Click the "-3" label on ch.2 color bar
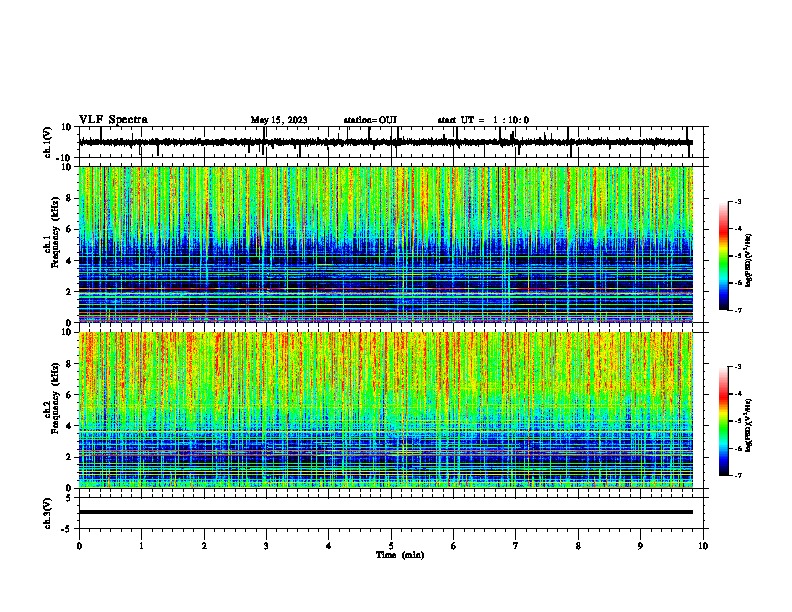Image resolution: width=792 pixels, height=612 pixels. 737,367
